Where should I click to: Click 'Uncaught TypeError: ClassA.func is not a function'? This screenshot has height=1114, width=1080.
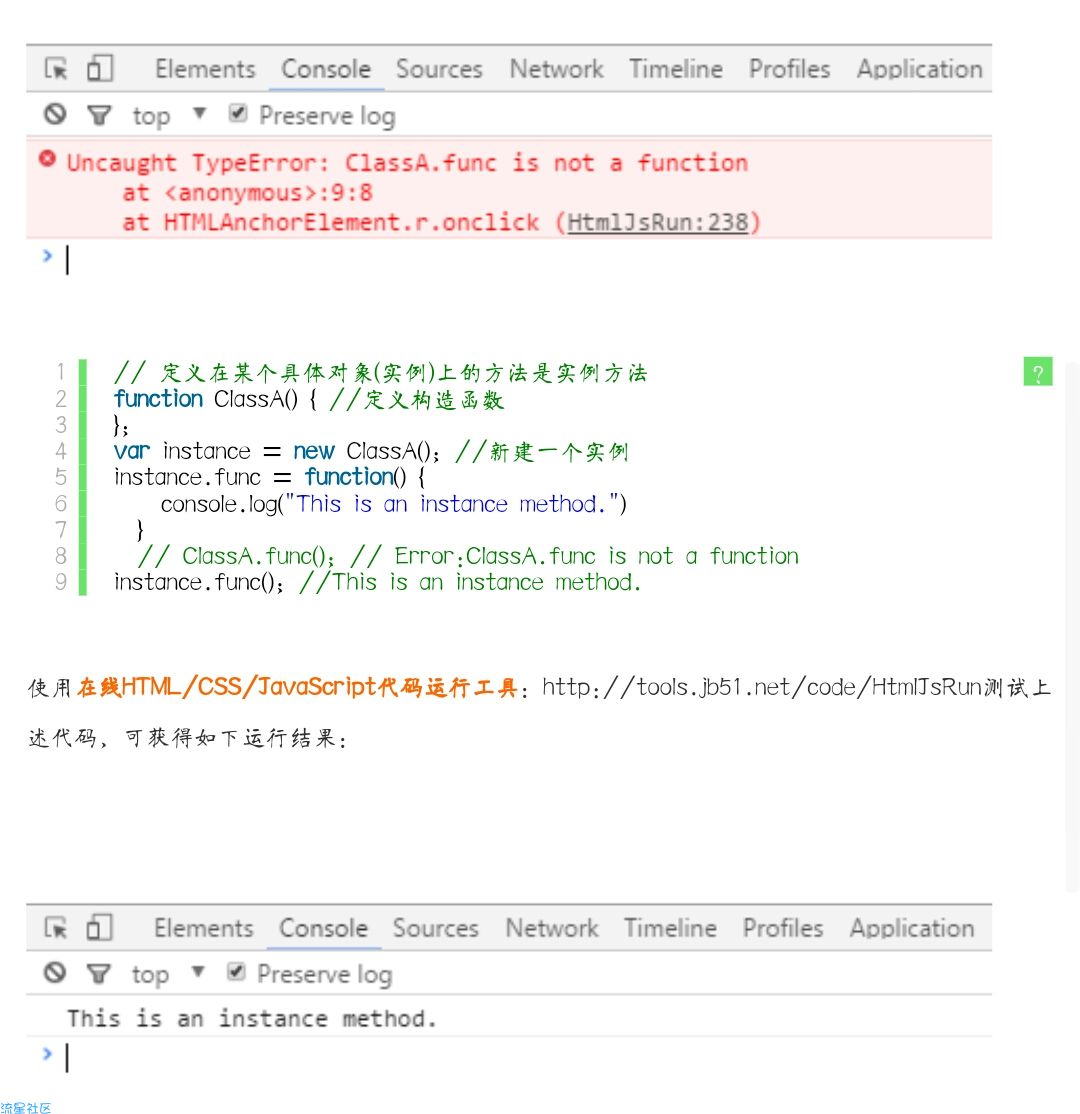coord(407,163)
